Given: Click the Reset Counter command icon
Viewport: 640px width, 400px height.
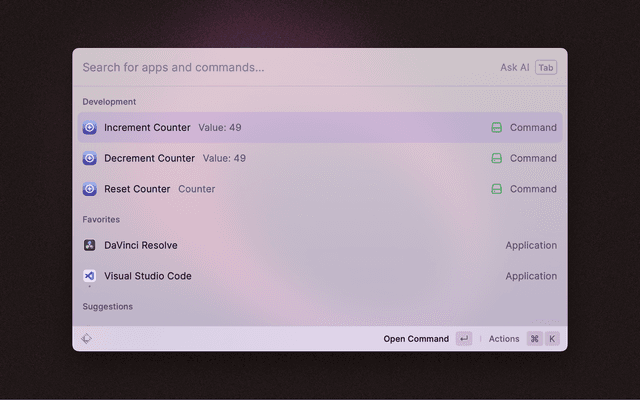Looking at the screenshot, I should click(x=90, y=189).
